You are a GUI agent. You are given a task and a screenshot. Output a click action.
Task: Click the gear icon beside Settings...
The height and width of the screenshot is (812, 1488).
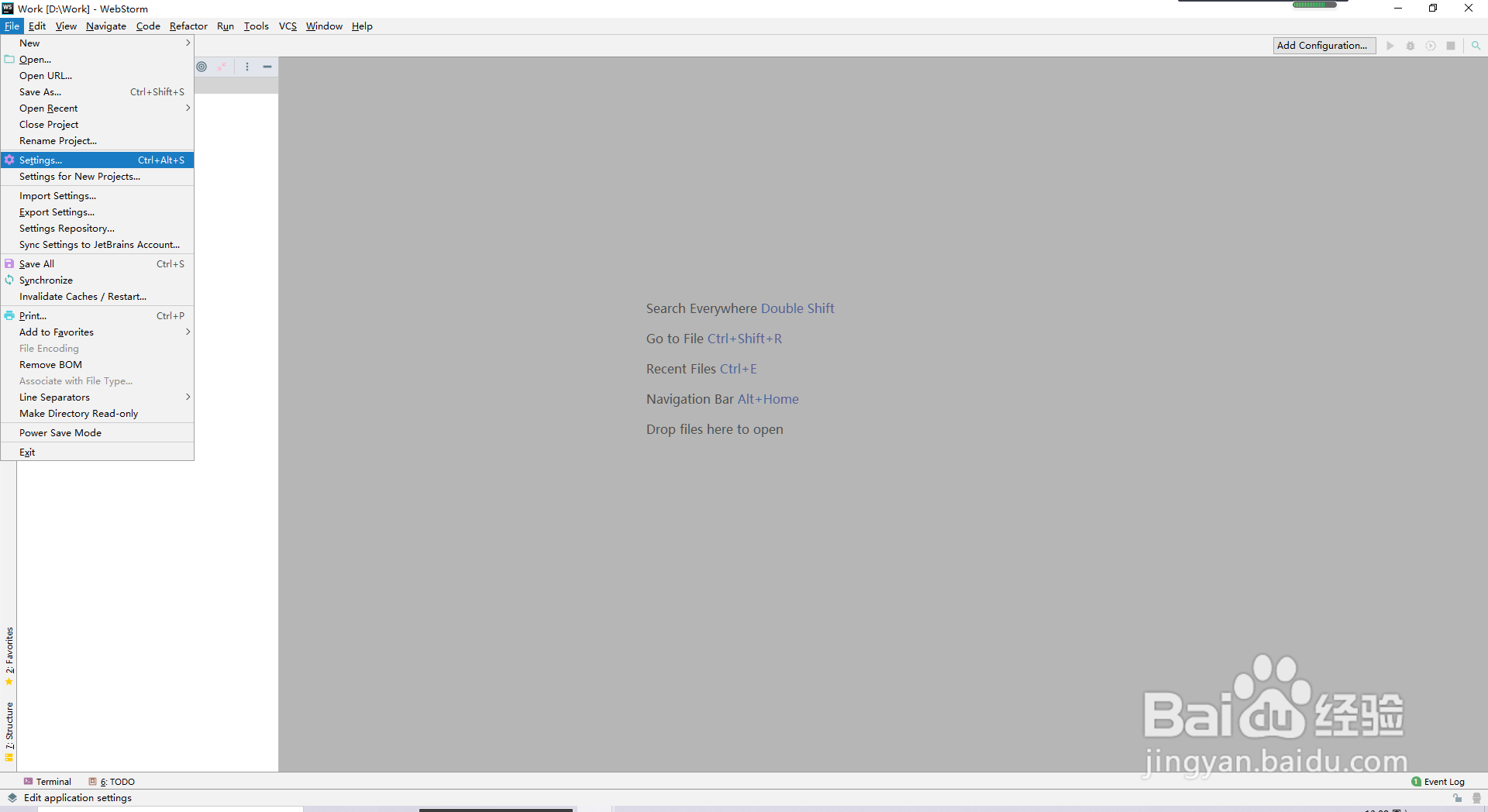(x=9, y=160)
